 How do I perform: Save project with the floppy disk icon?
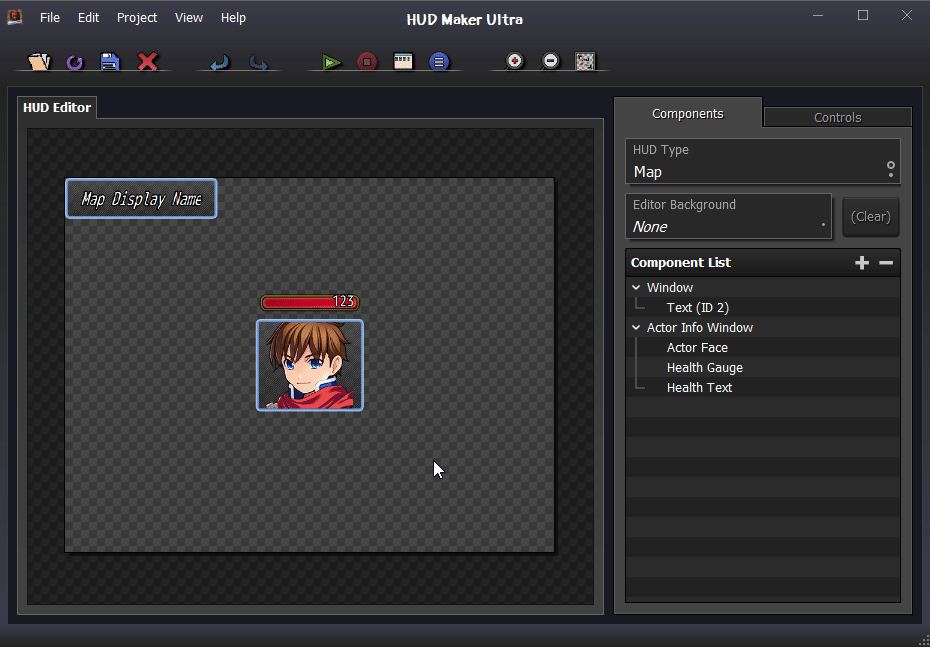point(110,62)
